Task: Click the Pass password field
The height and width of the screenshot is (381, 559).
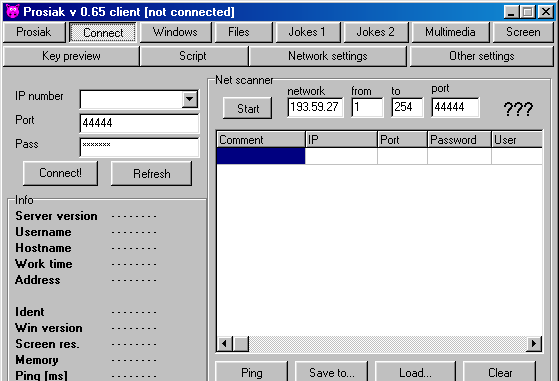Action: click(139, 147)
